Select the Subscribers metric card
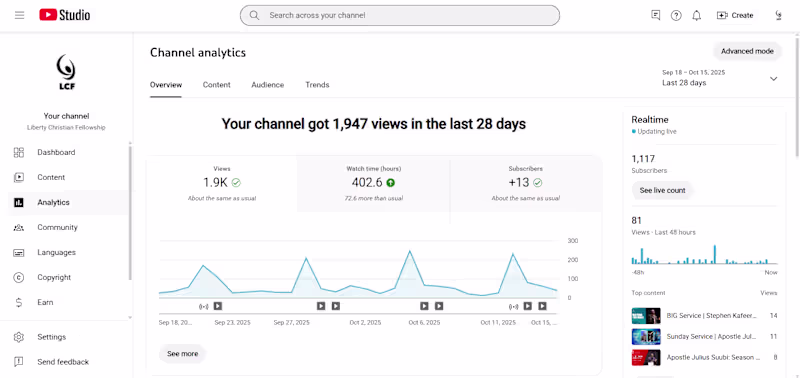 (x=526, y=184)
